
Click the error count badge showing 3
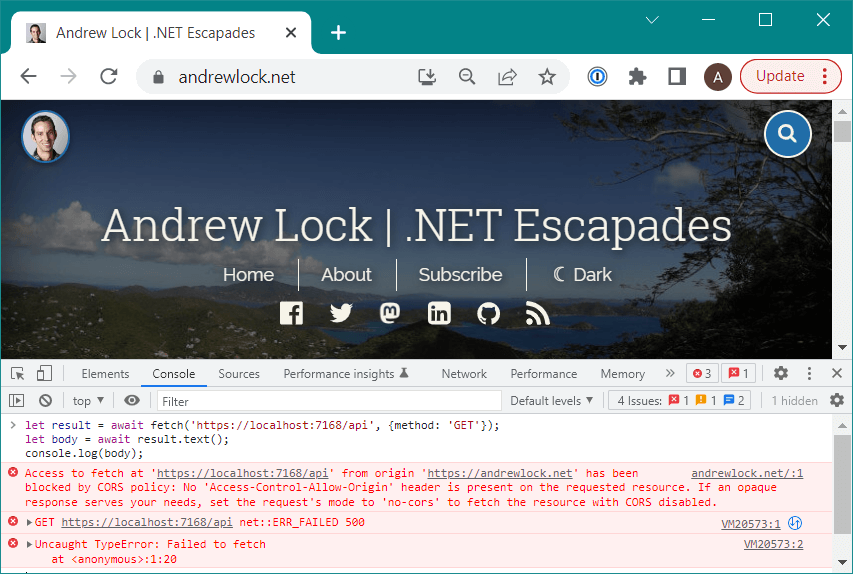coord(702,373)
